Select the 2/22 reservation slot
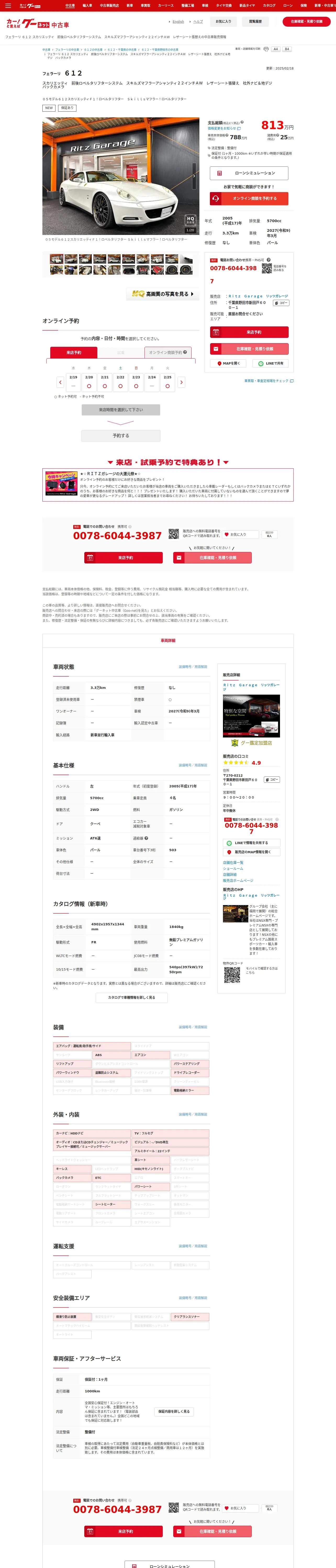Viewport: 336px width, 1568px height. (120, 382)
